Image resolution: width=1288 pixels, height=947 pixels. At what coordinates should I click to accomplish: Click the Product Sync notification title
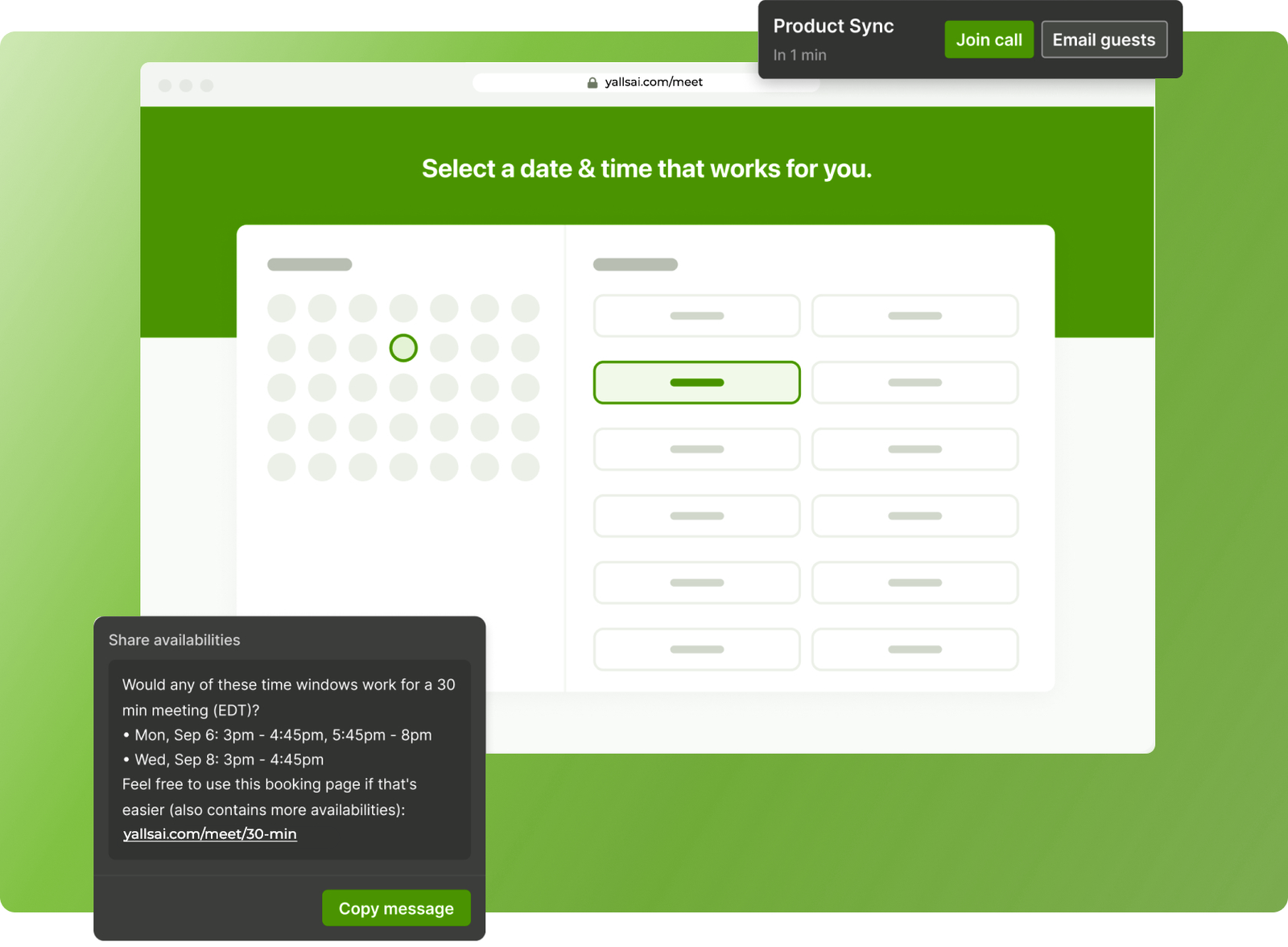coord(833,27)
